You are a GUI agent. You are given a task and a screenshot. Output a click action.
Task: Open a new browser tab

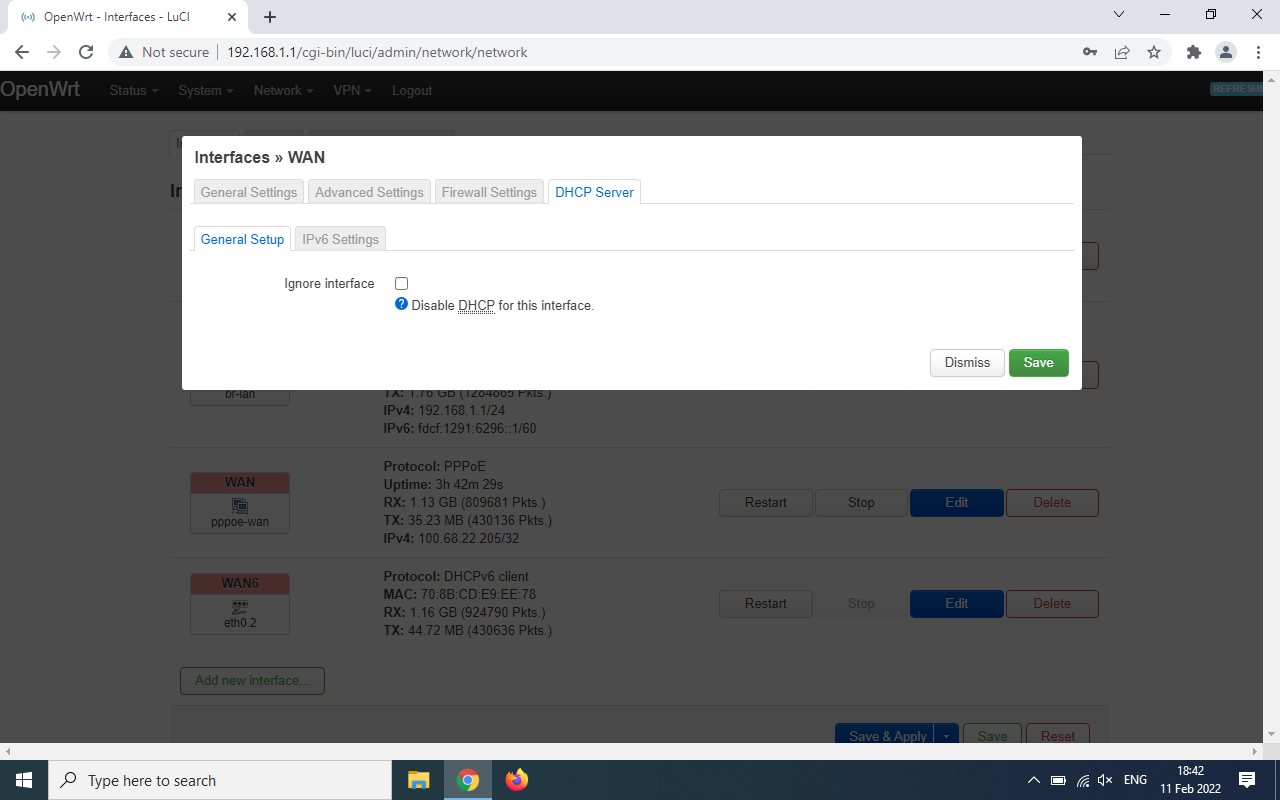pos(270,17)
